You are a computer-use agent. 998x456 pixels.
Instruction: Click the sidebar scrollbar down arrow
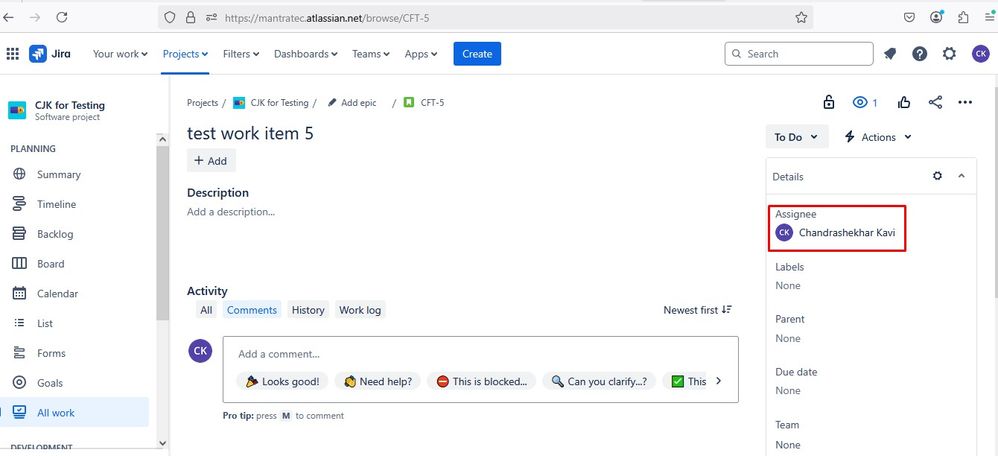coord(162,443)
